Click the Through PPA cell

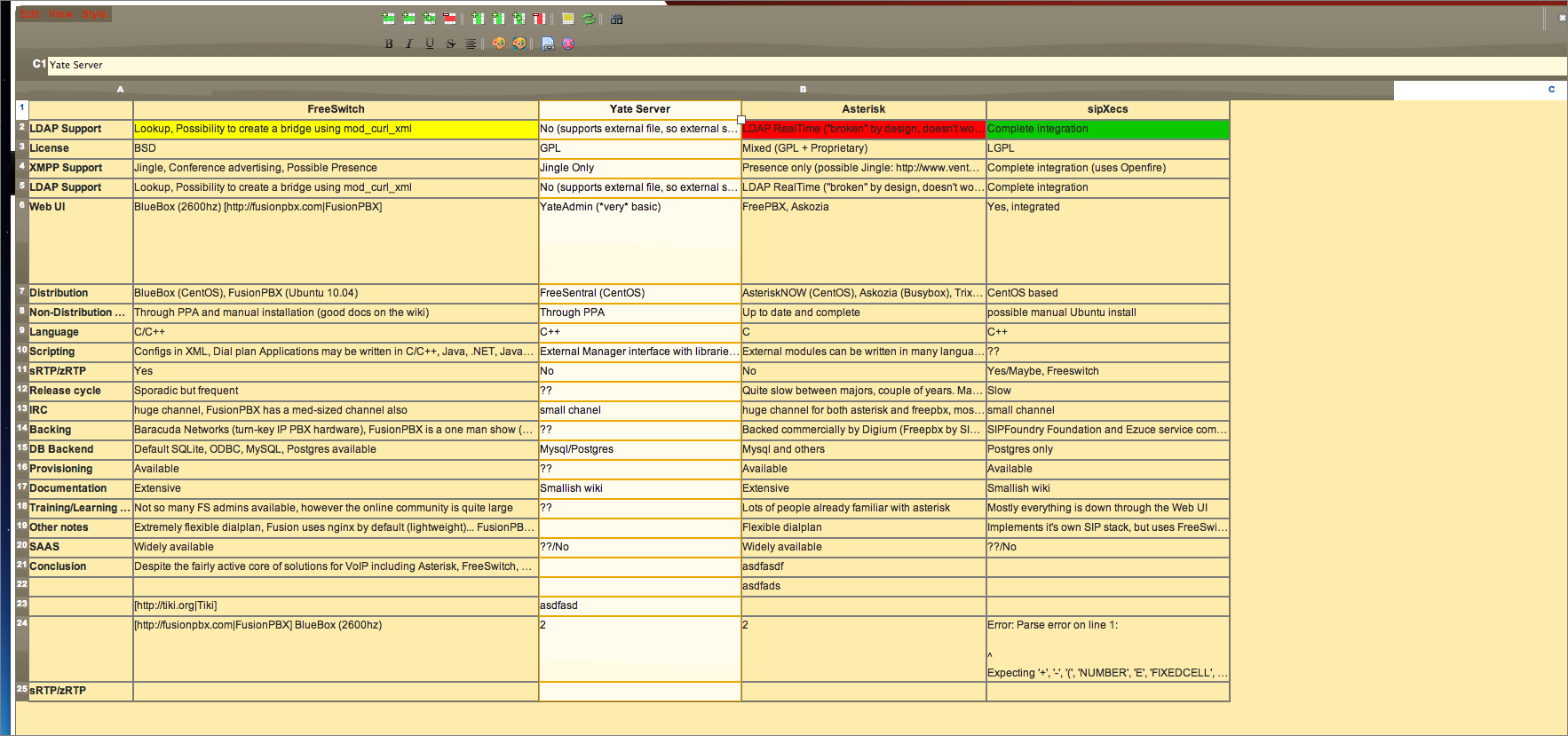640,313
